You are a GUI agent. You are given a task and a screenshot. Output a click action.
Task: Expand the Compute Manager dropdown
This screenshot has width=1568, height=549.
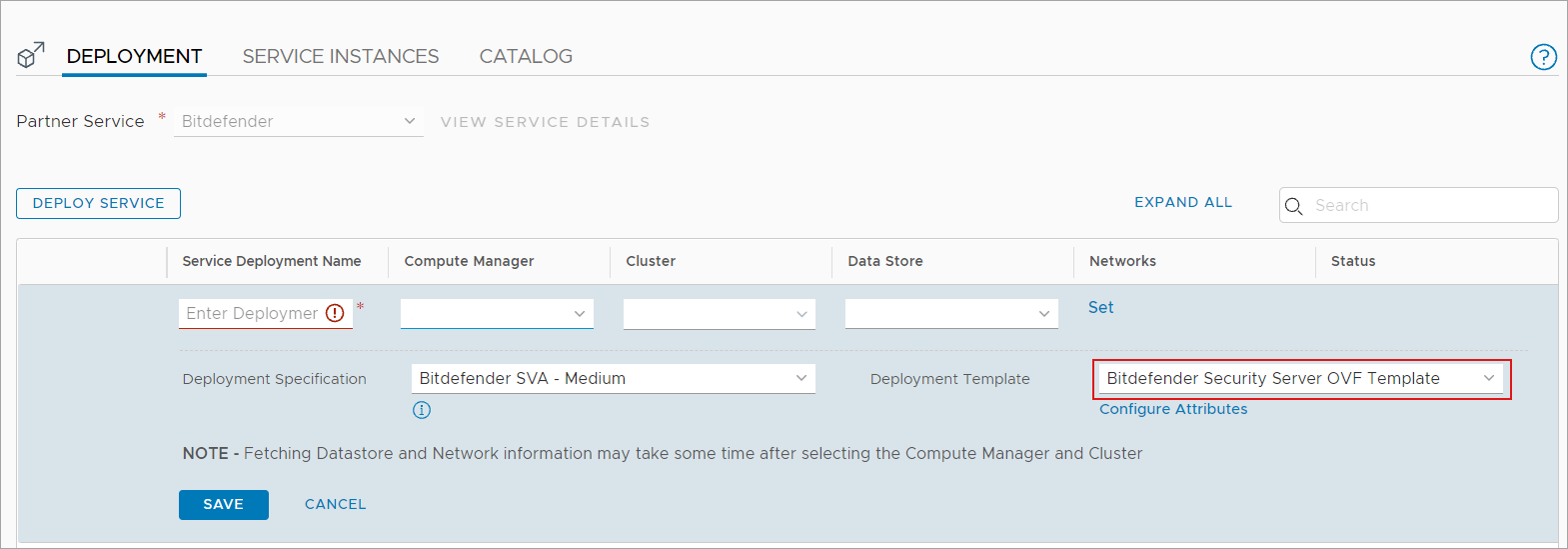pos(497,313)
